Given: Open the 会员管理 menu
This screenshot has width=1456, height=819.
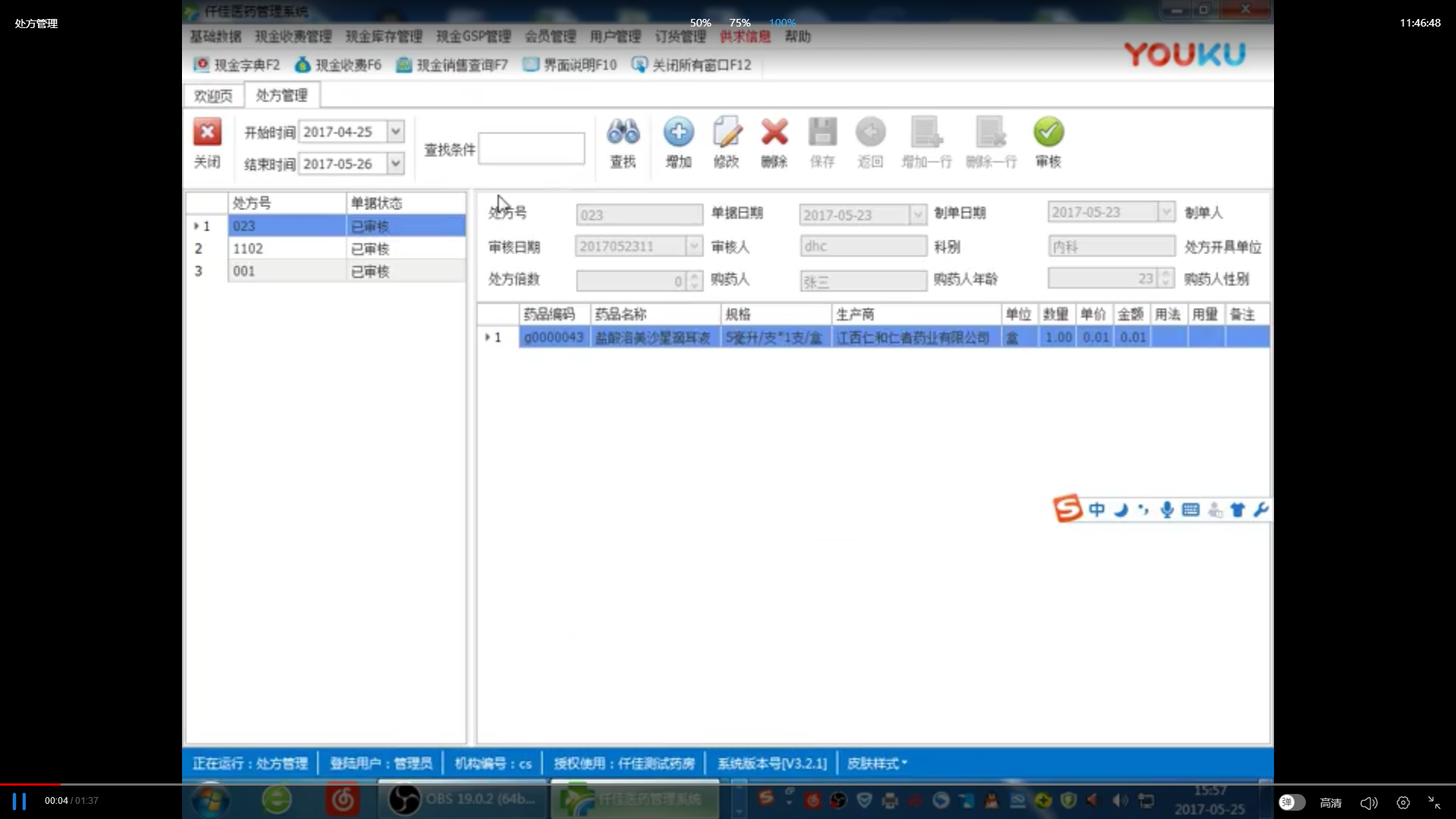Looking at the screenshot, I should pos(551,36).
